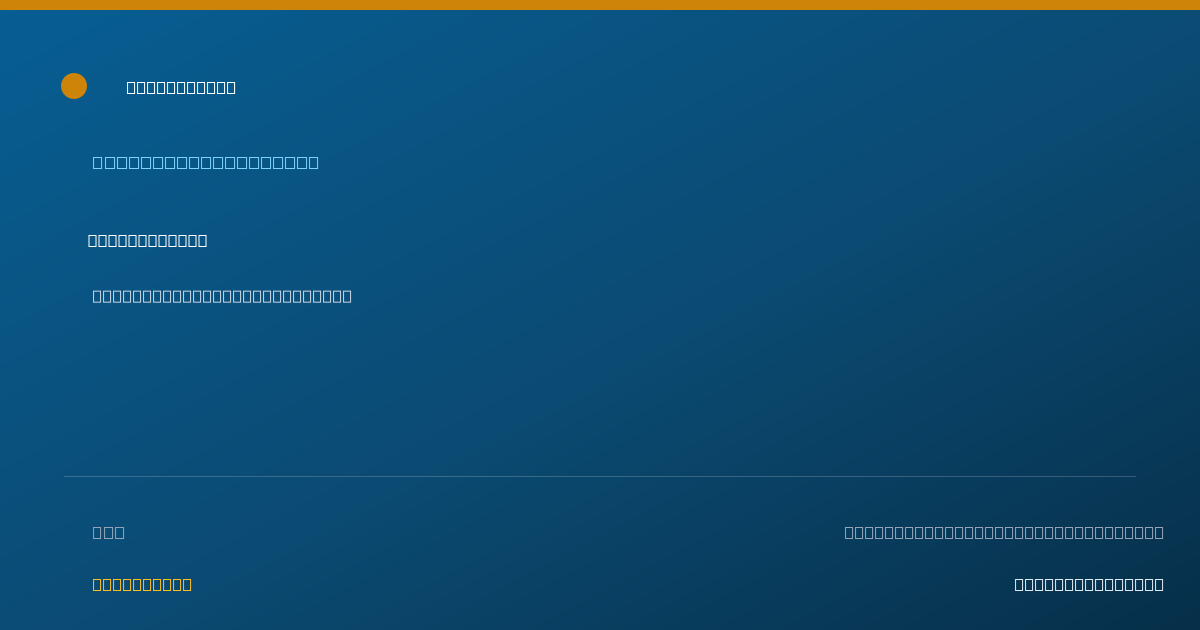Activate the yellow text beneath short grey label
Image resolution: width=1200 pixels, height=630 pixels.
(x=142, y=584)
